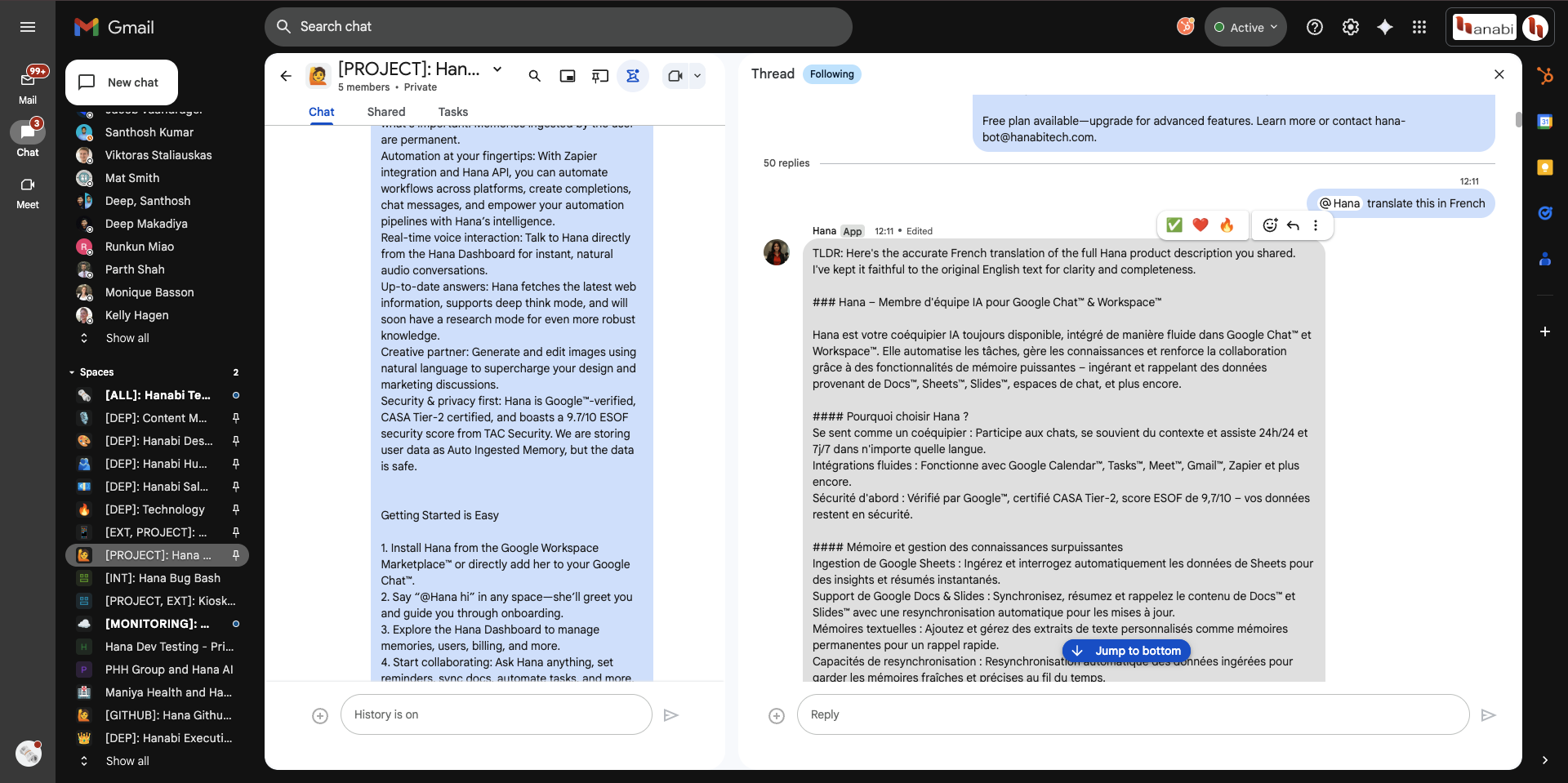Open Meet in the left rail
Image resolution: width=1568 pixels, height=783 pixels.
tap(28, 193)
